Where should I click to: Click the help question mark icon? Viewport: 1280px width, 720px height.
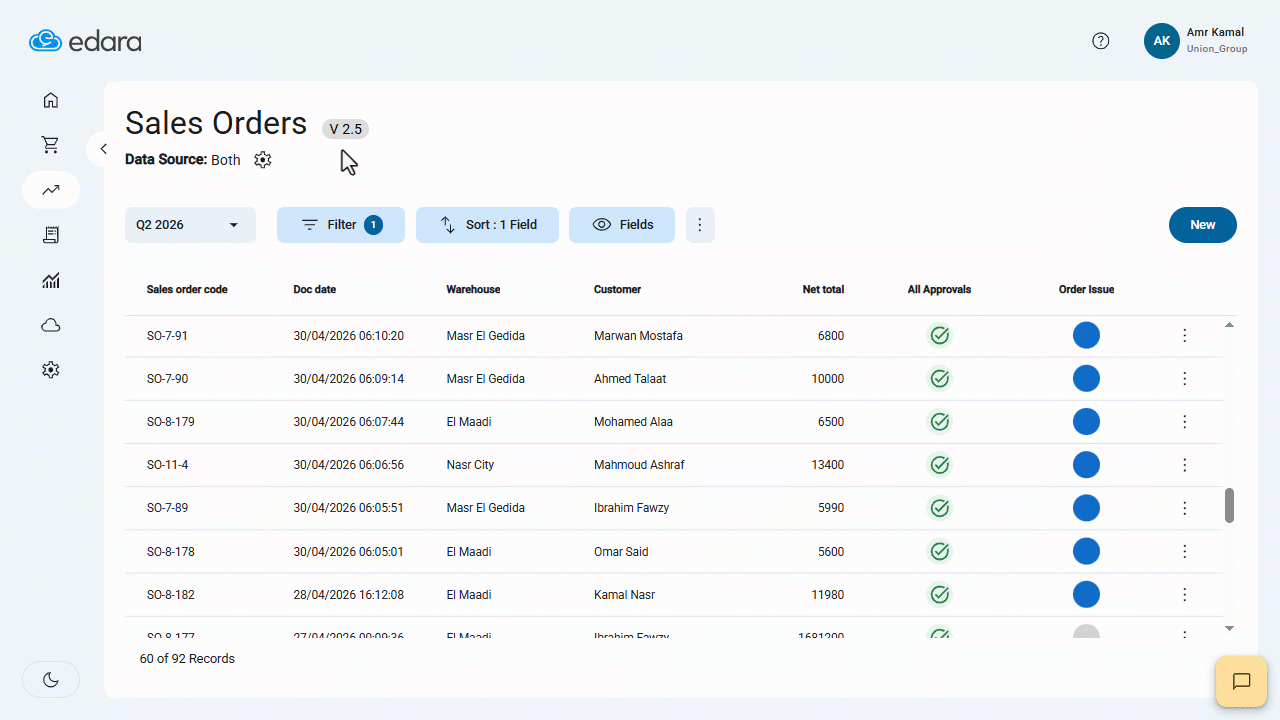pos(1101,41)
